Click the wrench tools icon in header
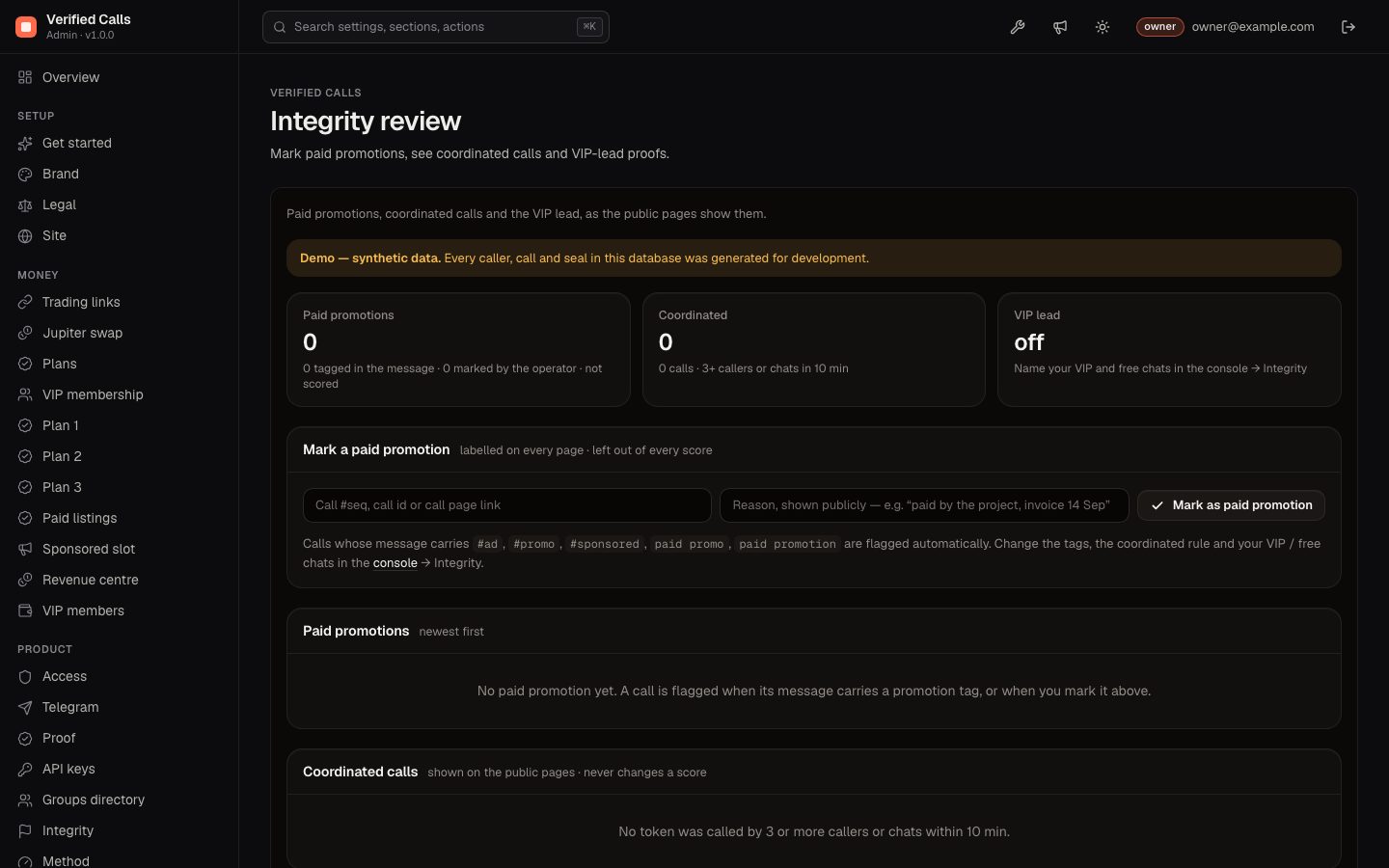 (1018, 27)
